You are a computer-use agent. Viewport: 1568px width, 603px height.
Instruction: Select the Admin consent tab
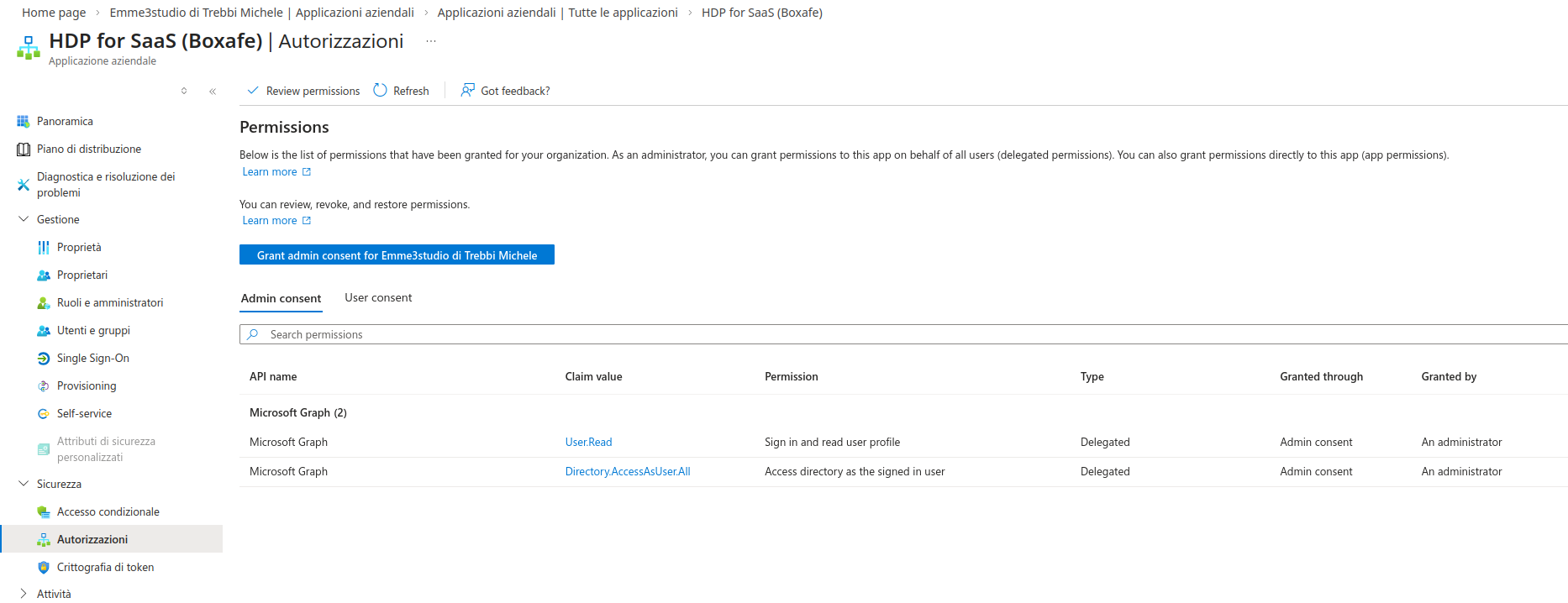281,299
